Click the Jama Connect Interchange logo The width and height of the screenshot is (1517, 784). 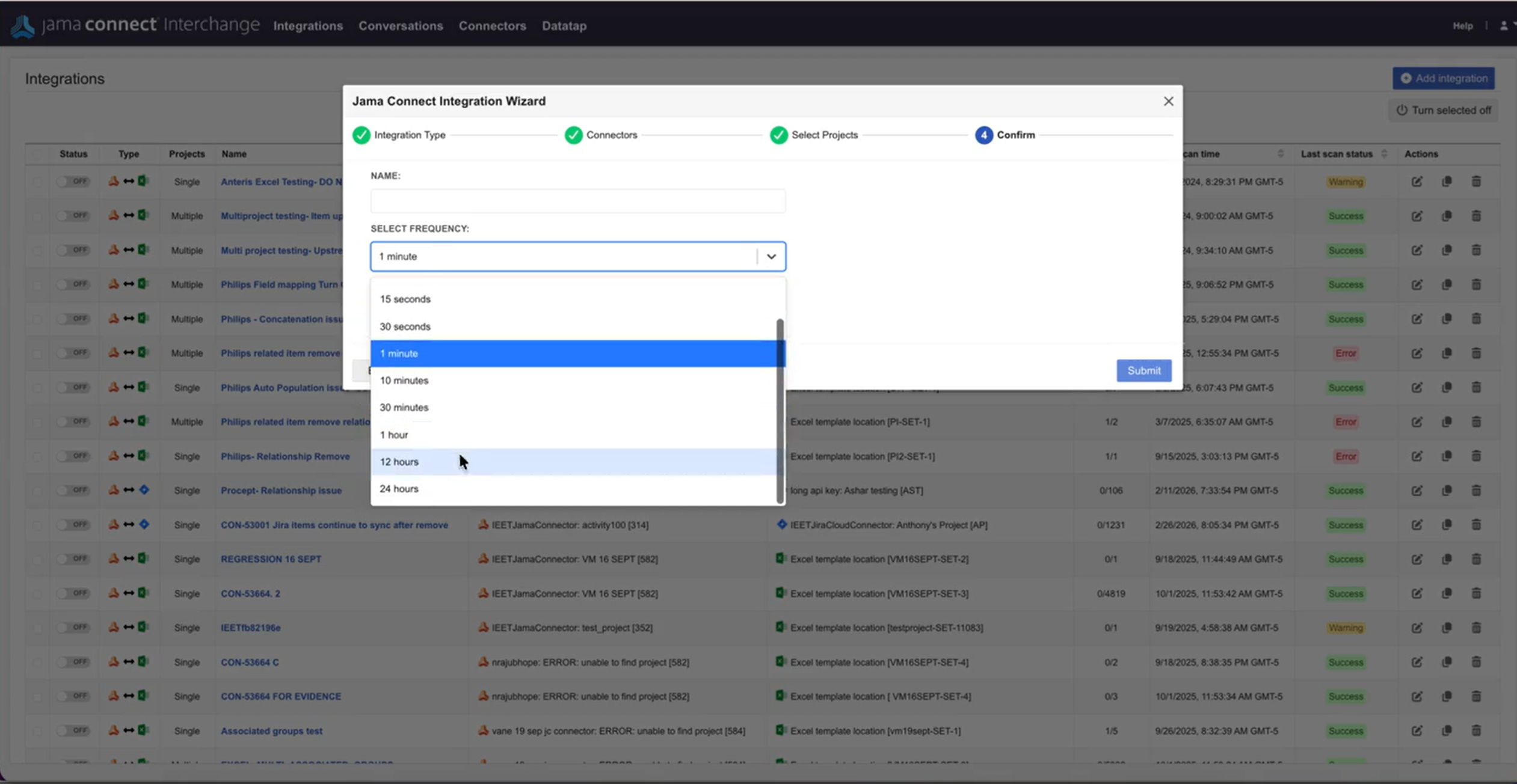(135, 25)
